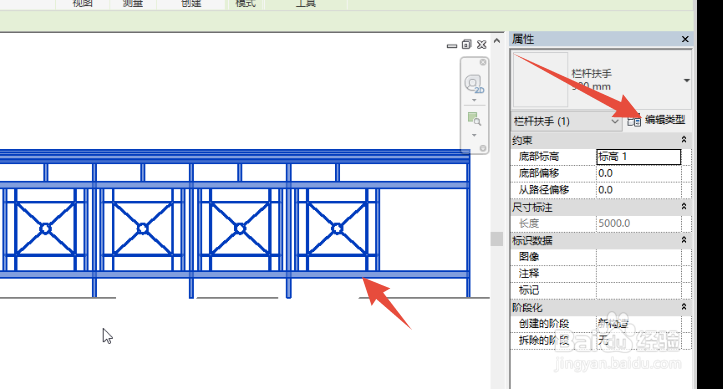This screenshot has height=389, width=723.
Task: Minimize the drawing view window
Action: pyautogui.click(x=452, y=46)
